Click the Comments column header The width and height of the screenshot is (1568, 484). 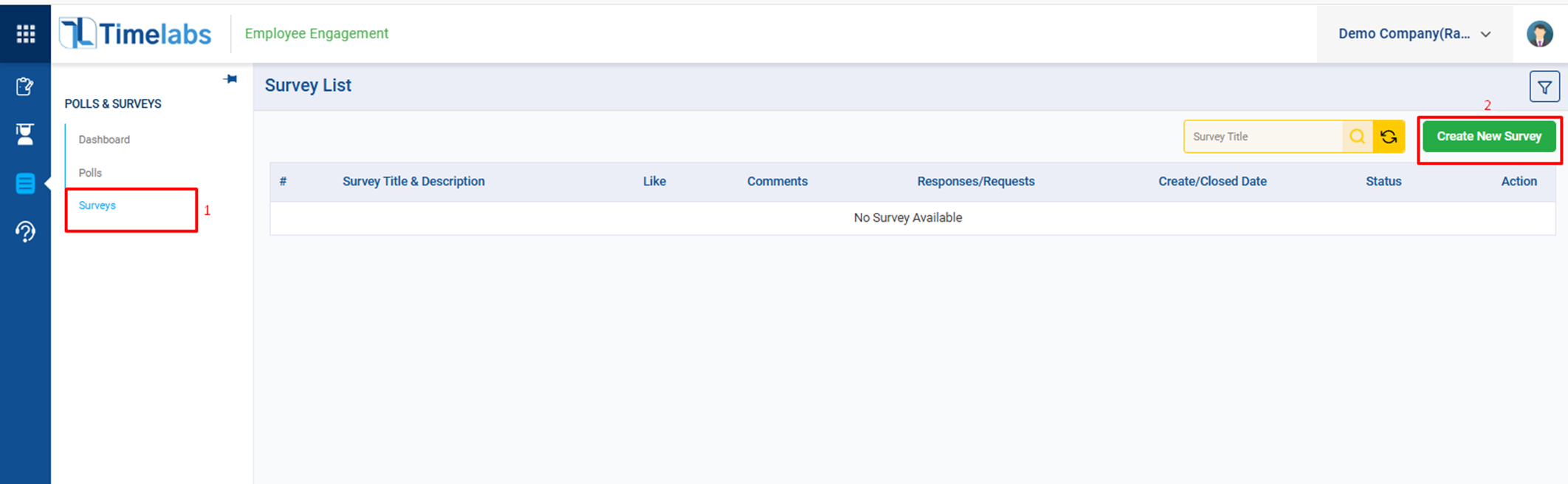click(x=777, y=182)
